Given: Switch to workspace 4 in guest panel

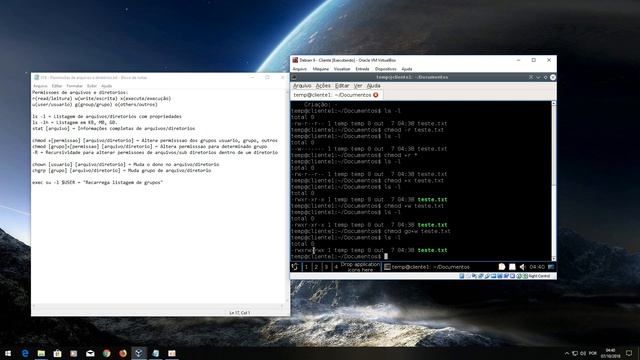Looking at the screenshot, I should coord(336,267).
